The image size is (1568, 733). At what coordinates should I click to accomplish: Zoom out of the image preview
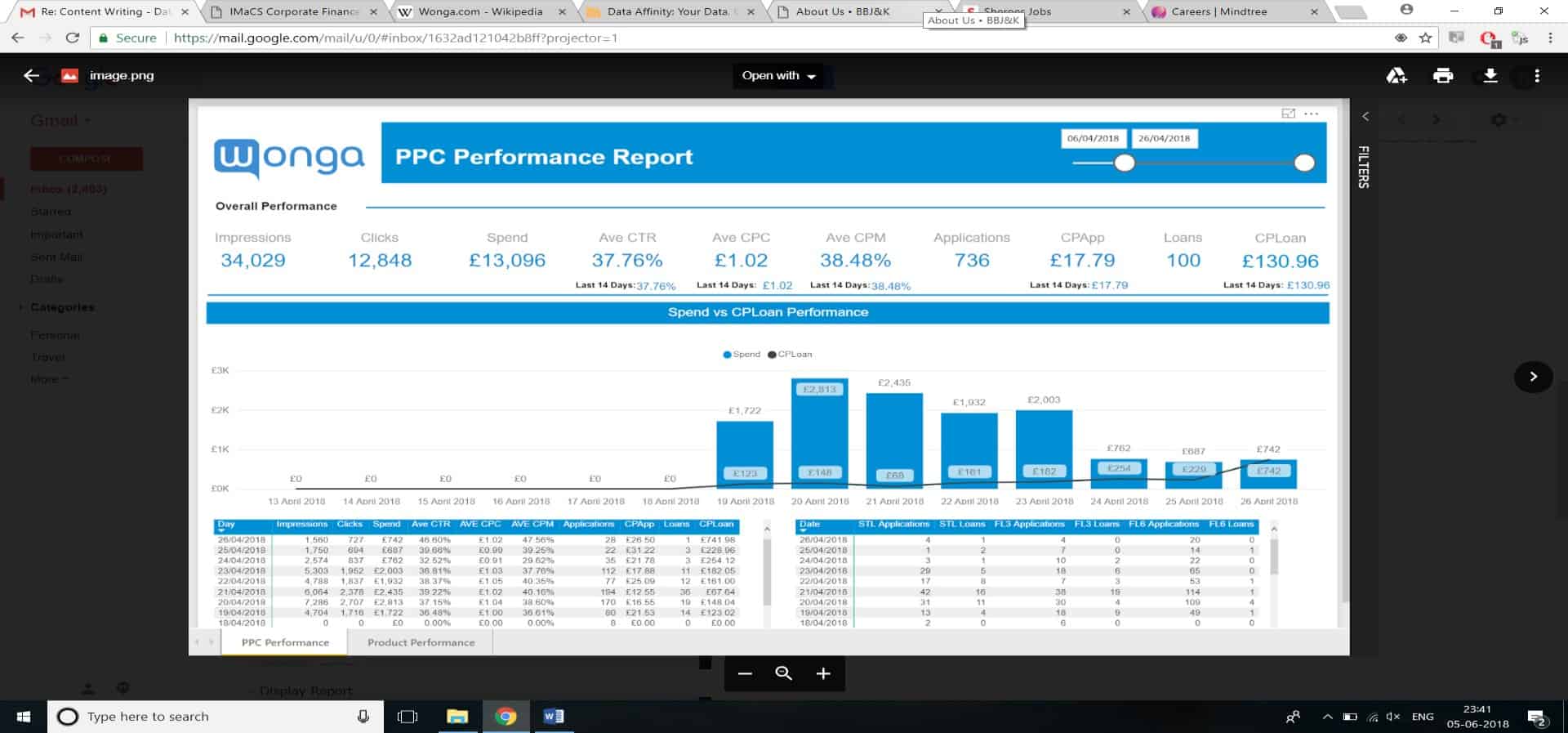pos(744,673)
